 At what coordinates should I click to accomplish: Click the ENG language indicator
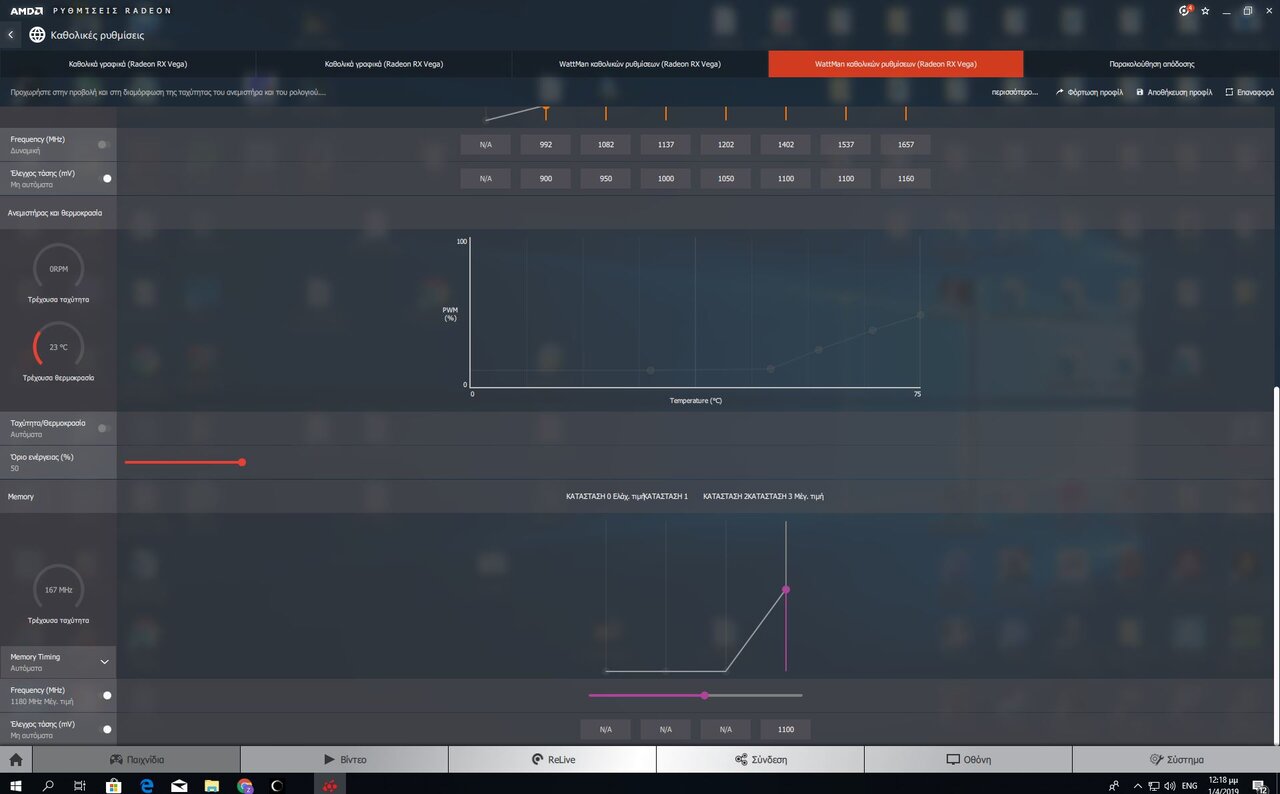[1189, 785]
